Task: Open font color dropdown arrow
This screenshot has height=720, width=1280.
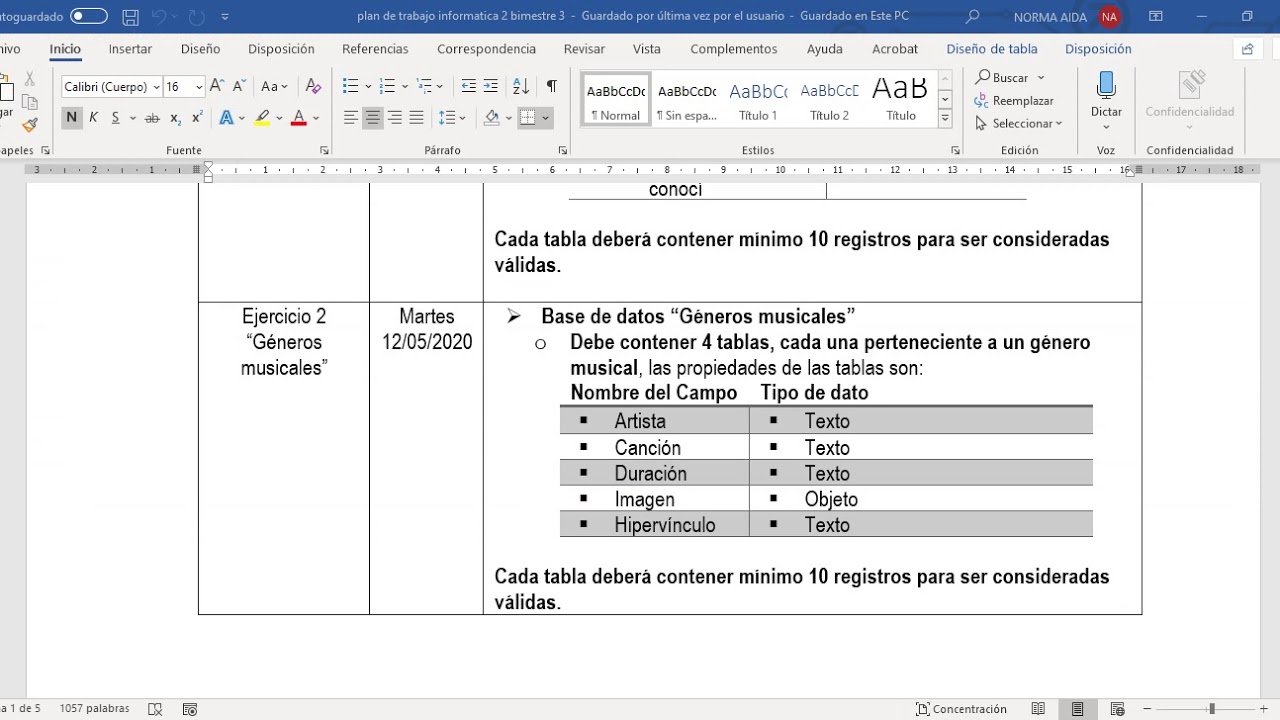Action: pyautogui.click(x=316, y=118)
